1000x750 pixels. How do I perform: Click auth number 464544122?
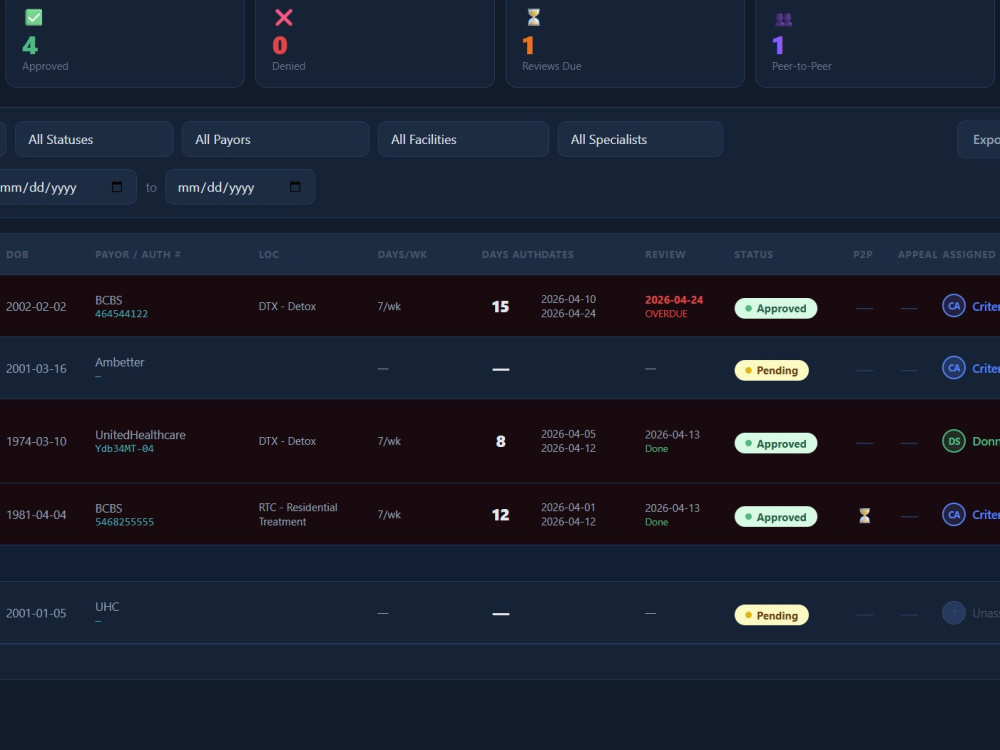pyautogui.click(x=121, y=314)
